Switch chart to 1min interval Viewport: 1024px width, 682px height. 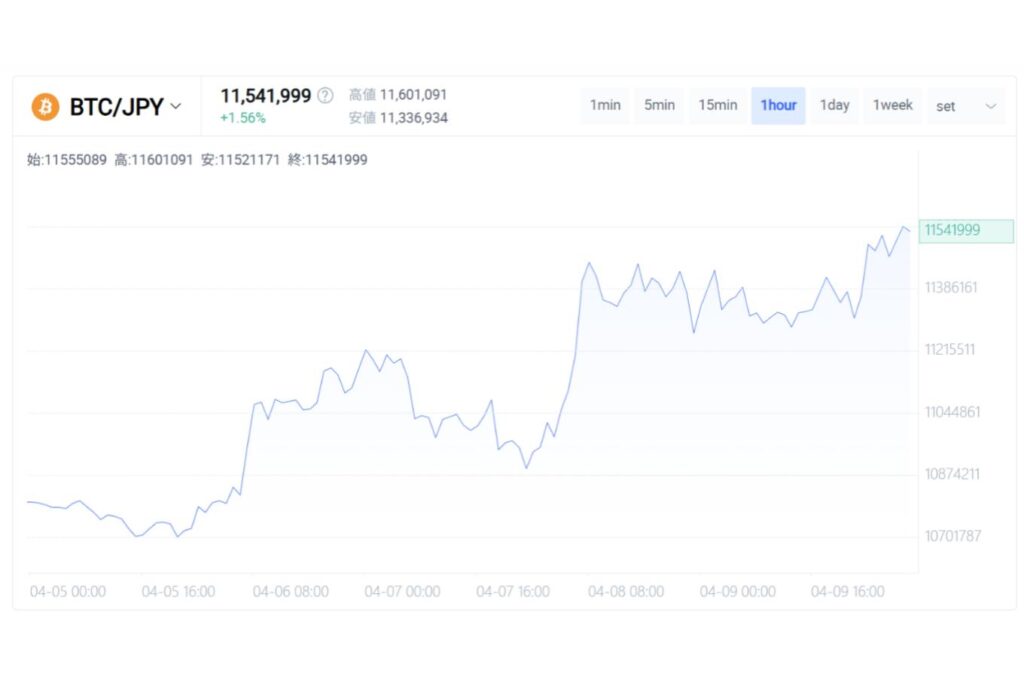[x=604, y=105]
